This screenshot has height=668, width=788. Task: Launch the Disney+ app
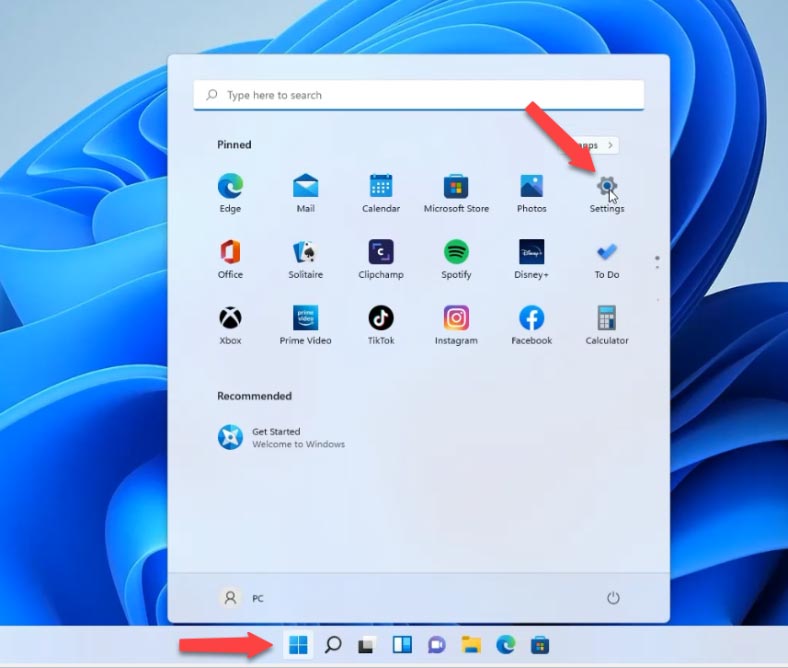(532, 259)
